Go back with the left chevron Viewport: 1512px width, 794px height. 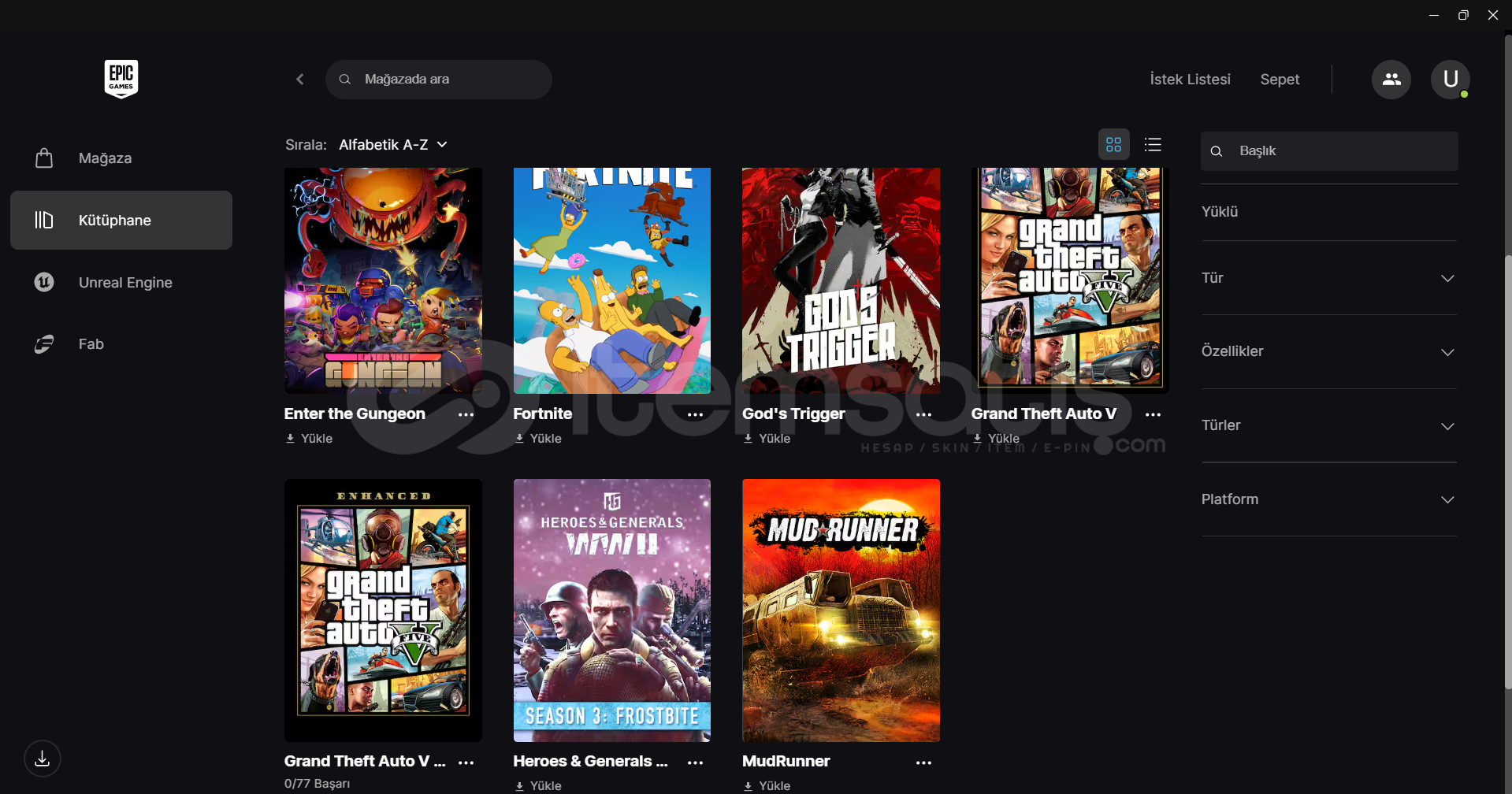point(300,79)
